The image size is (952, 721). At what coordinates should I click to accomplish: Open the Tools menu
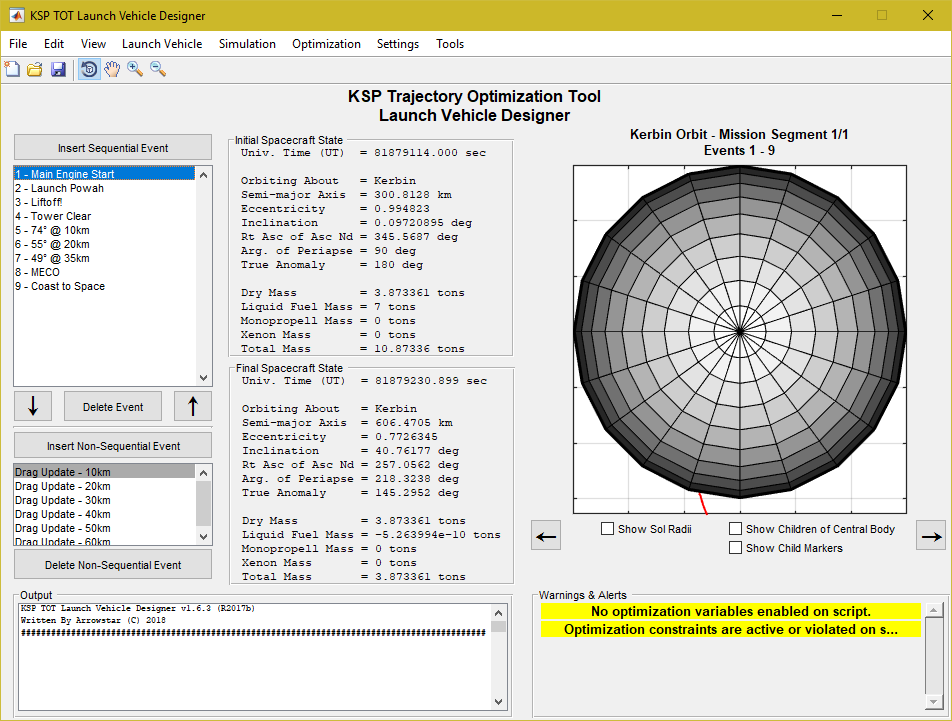[450, 44]
